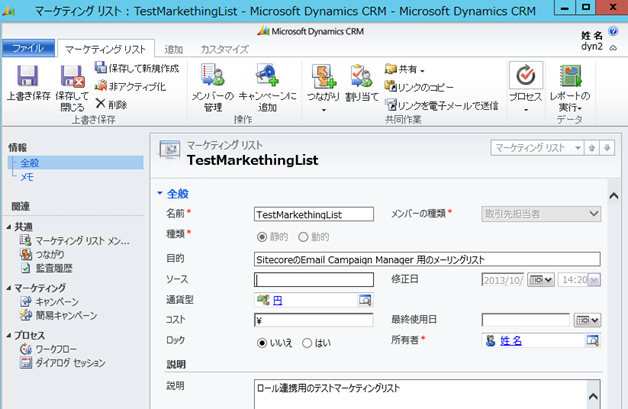Collapse the 全般 section

[x=160, y=193]
